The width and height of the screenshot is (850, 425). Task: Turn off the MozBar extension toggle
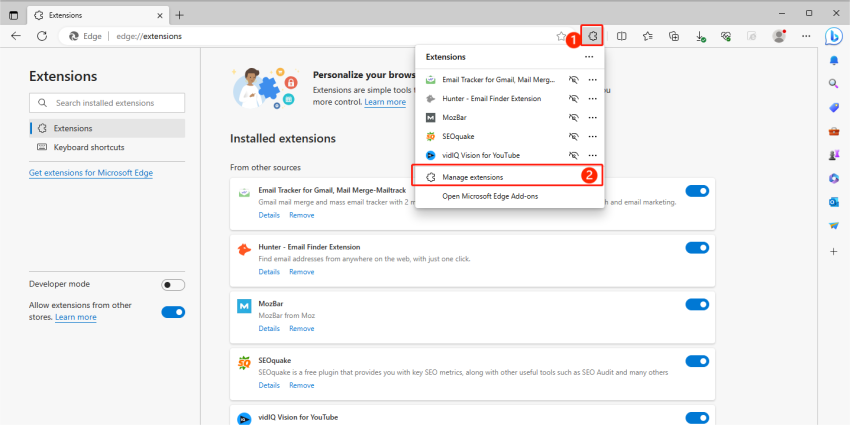[697, 304]
